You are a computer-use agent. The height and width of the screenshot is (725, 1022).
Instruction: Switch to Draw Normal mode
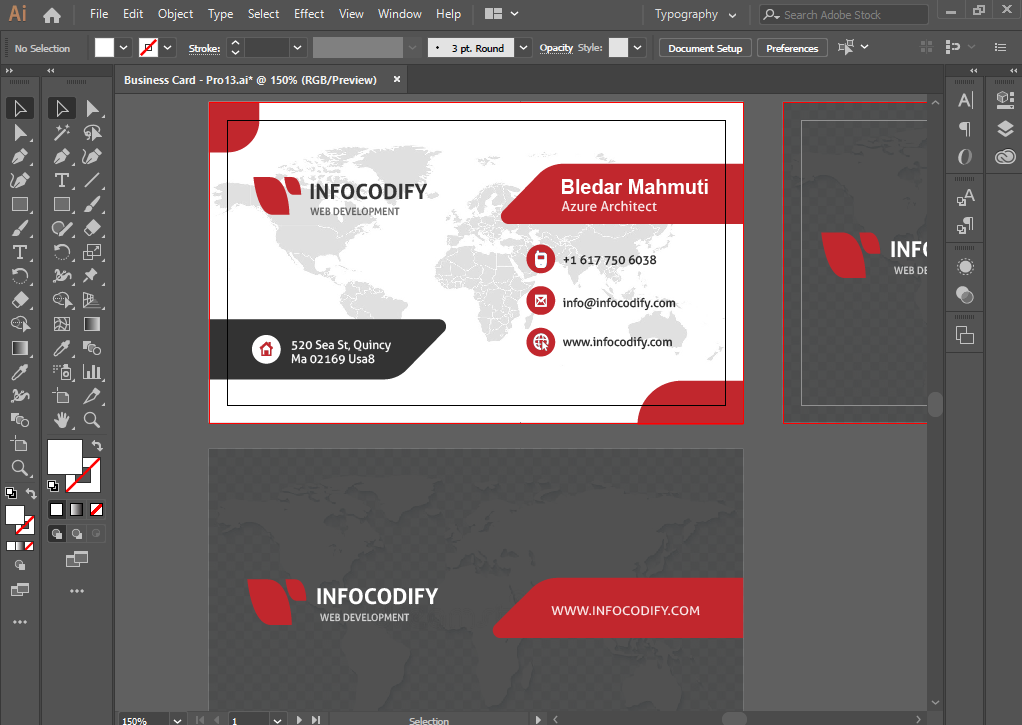[x=57, y=534]
